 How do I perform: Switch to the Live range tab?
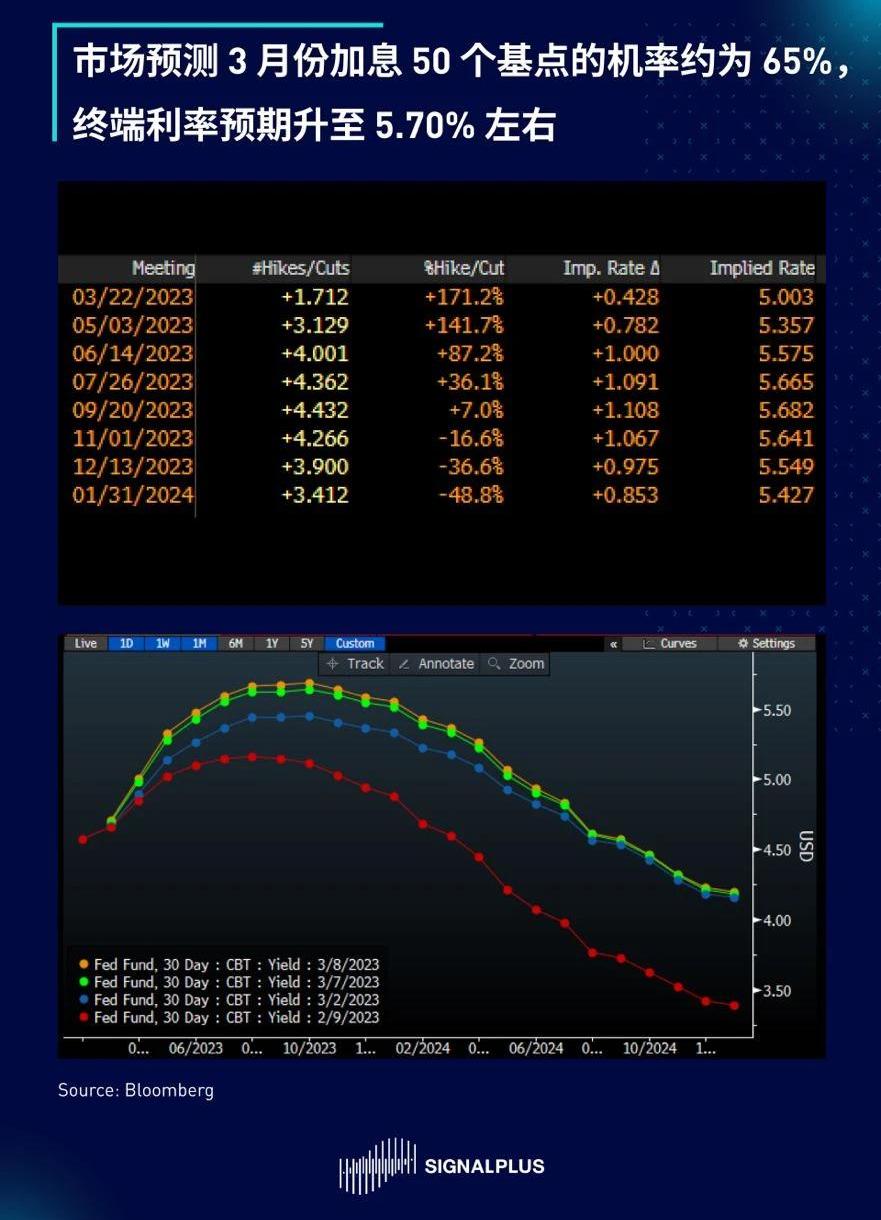click(86, 644)
